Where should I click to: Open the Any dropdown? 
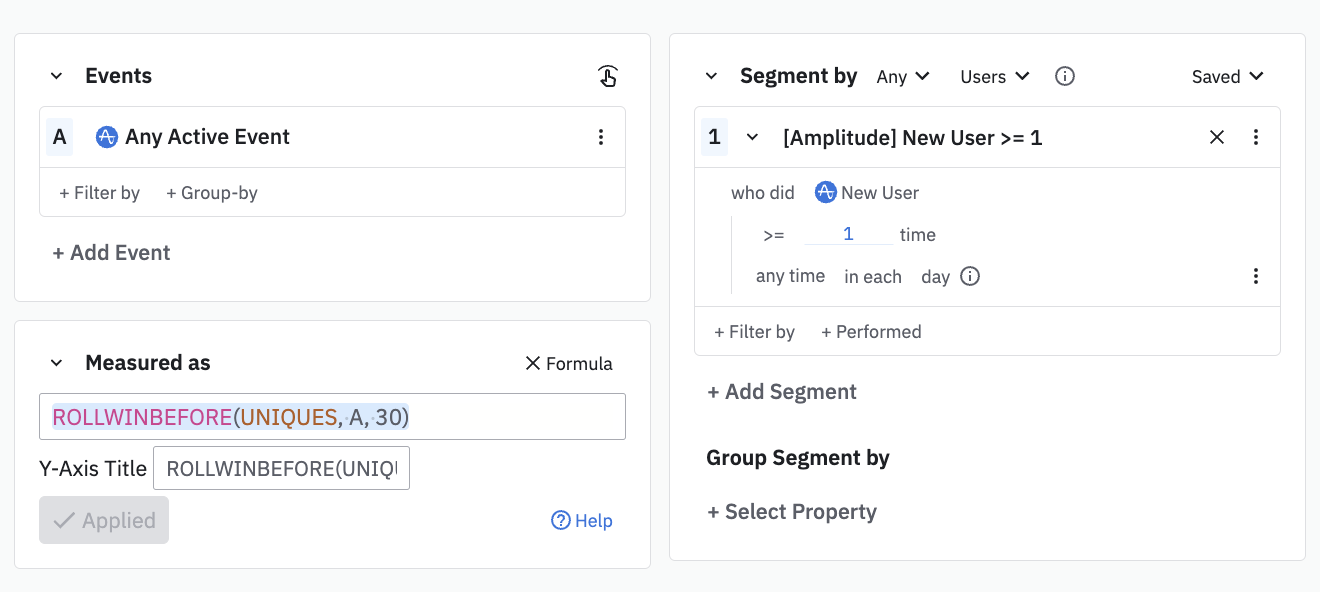[903, 76]
